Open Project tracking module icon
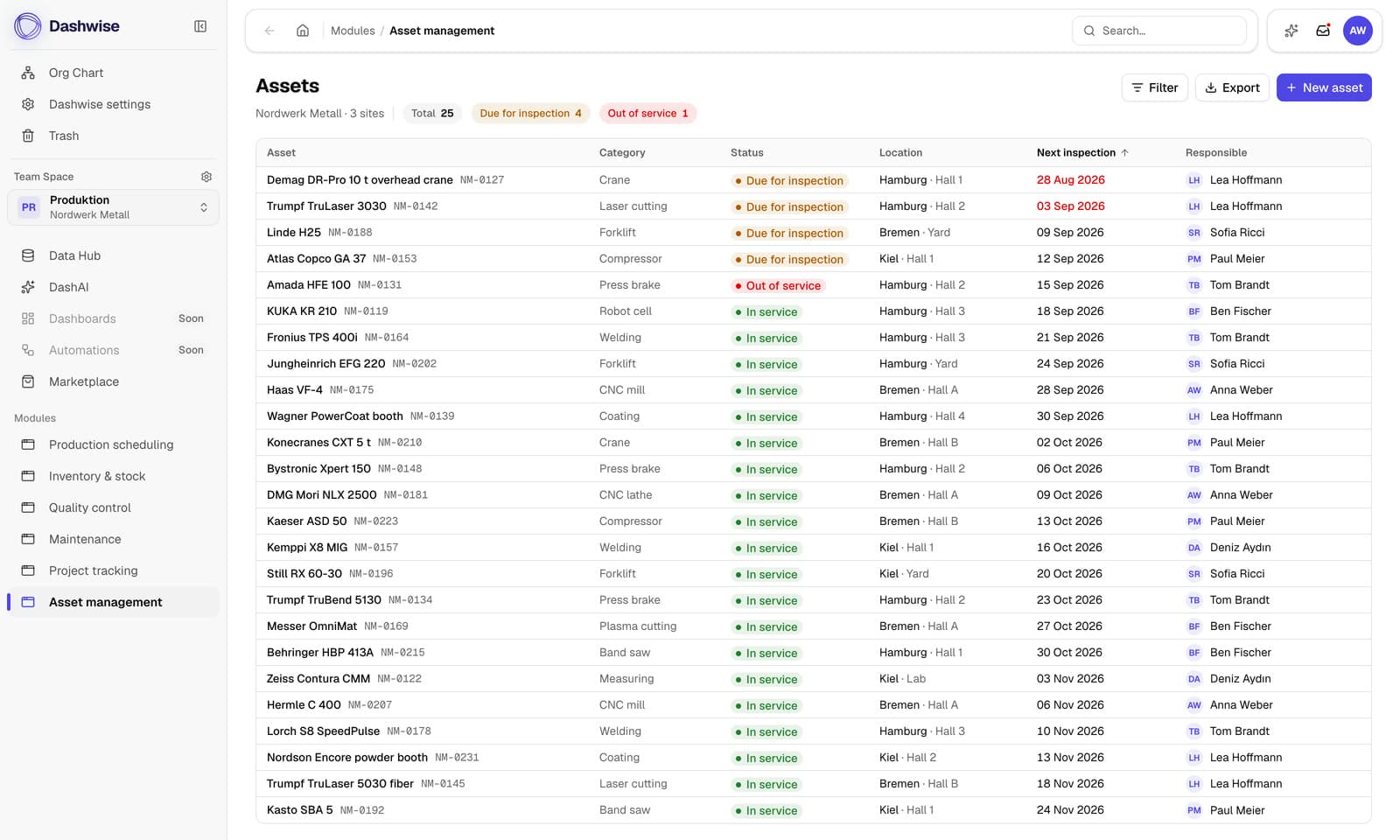This screenshot has height=840, width=1400. point(28,570)
